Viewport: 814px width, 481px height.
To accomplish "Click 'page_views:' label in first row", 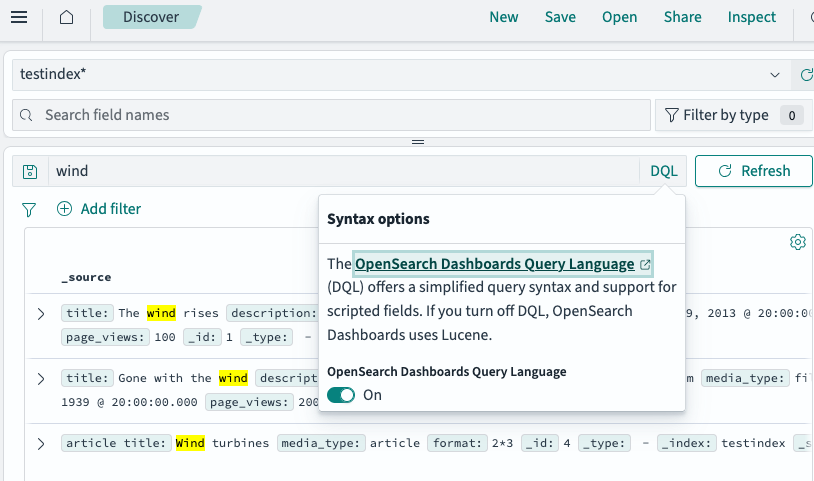I will [105, 337].
